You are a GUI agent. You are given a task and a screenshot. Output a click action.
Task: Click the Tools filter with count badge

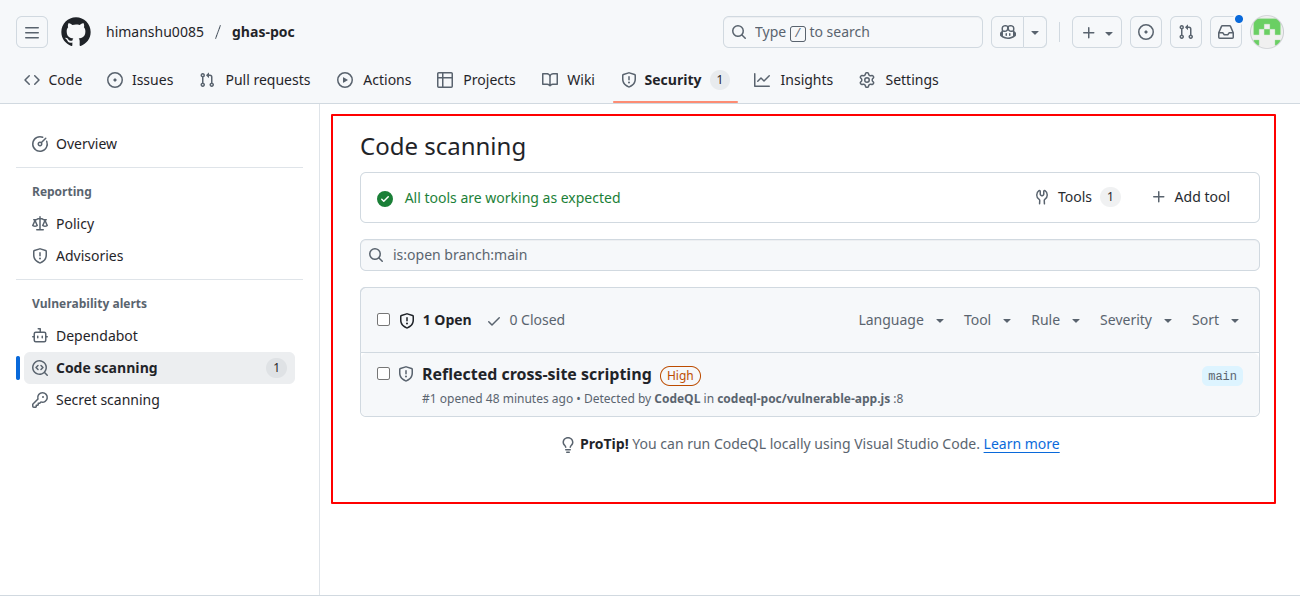point(1077,197)
